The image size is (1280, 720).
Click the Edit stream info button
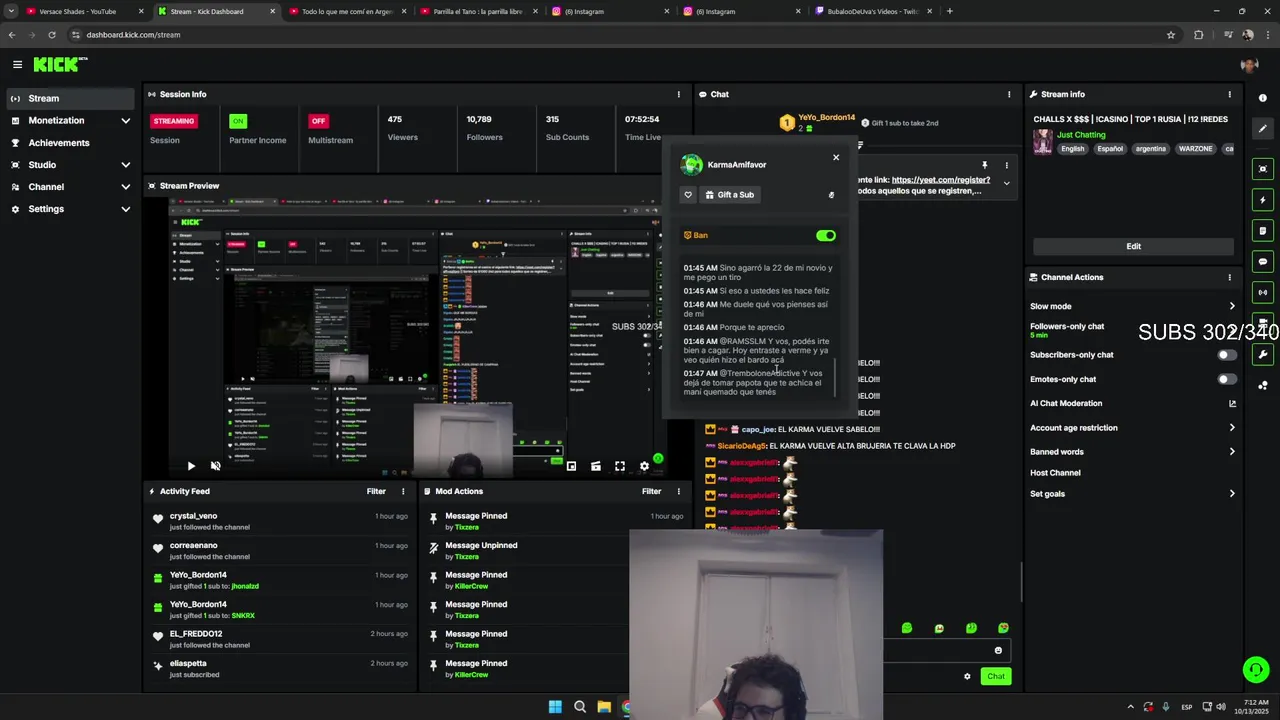point(1133,246)
